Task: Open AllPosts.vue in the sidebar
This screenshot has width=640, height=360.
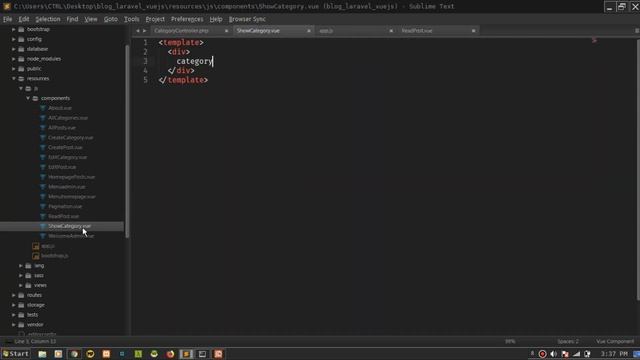Action: click(62, 128)
